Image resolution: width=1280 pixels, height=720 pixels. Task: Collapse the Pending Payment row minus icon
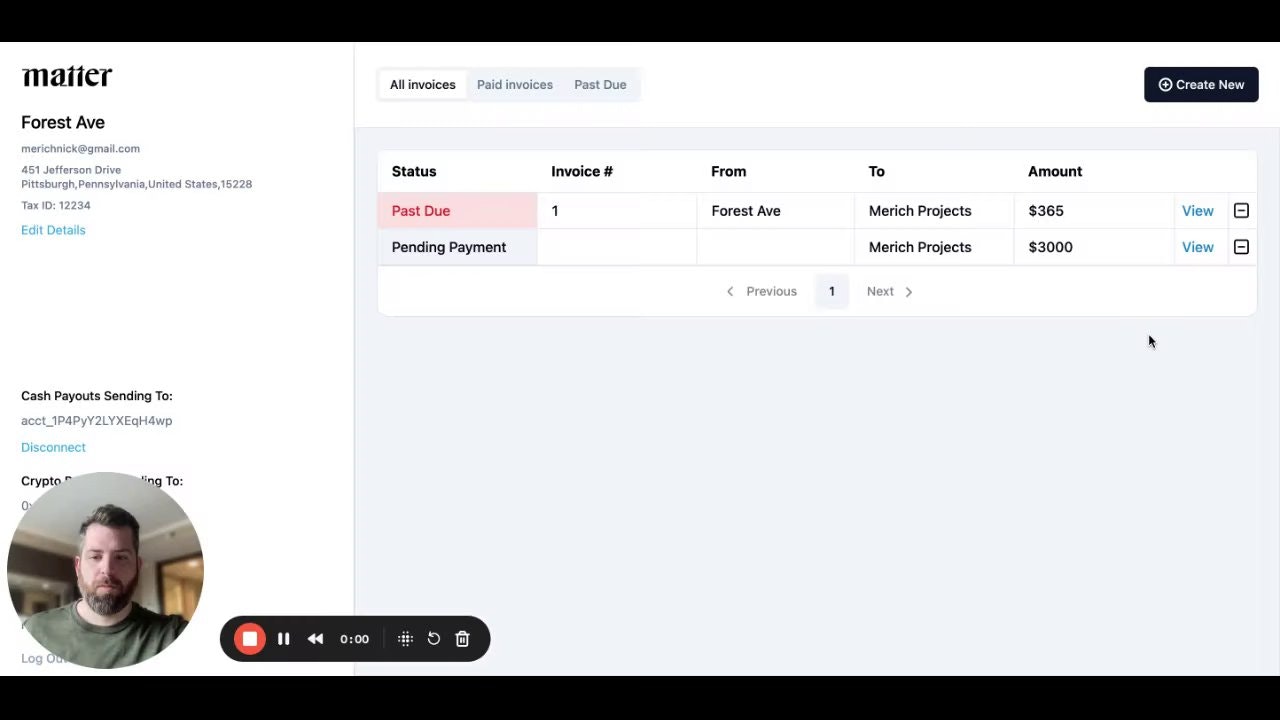[1241, 247]
